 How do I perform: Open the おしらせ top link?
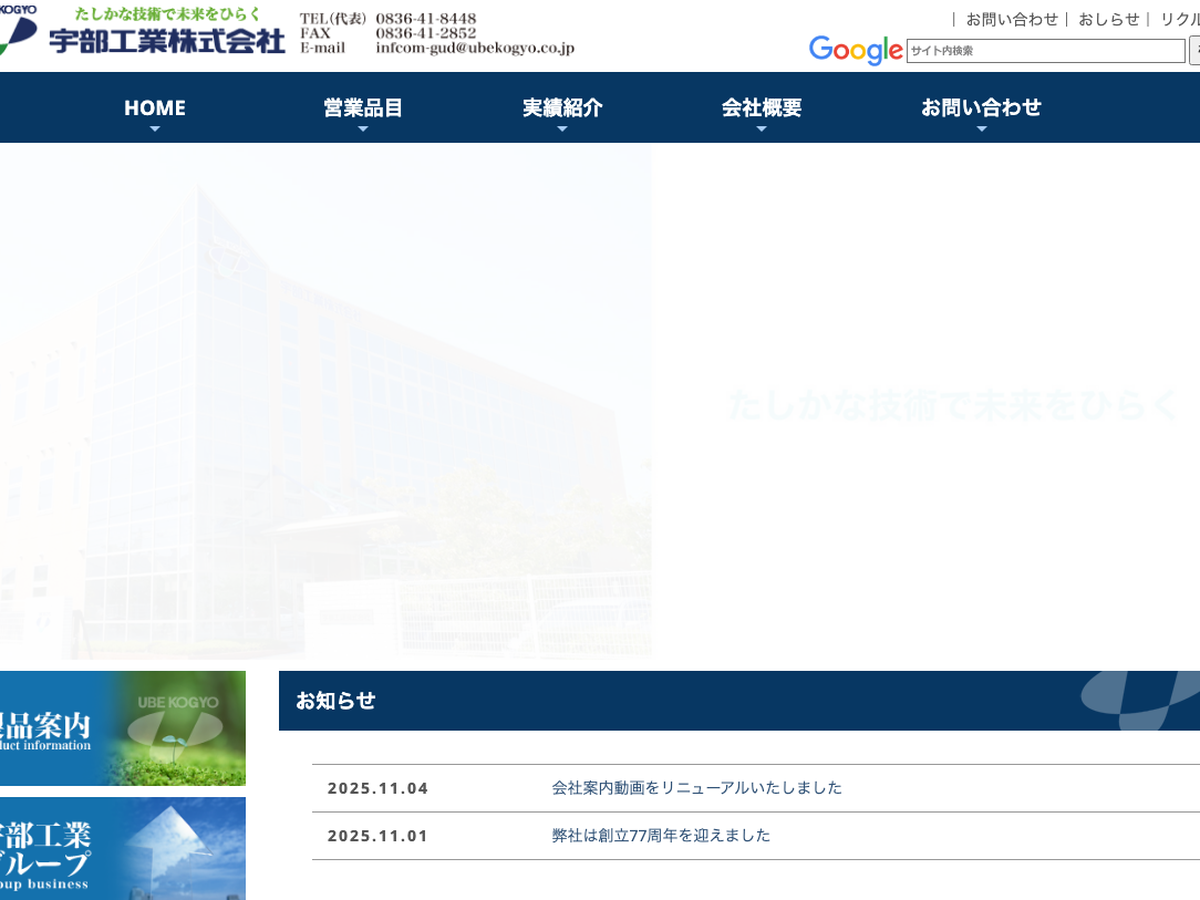tap(1108, 19)
